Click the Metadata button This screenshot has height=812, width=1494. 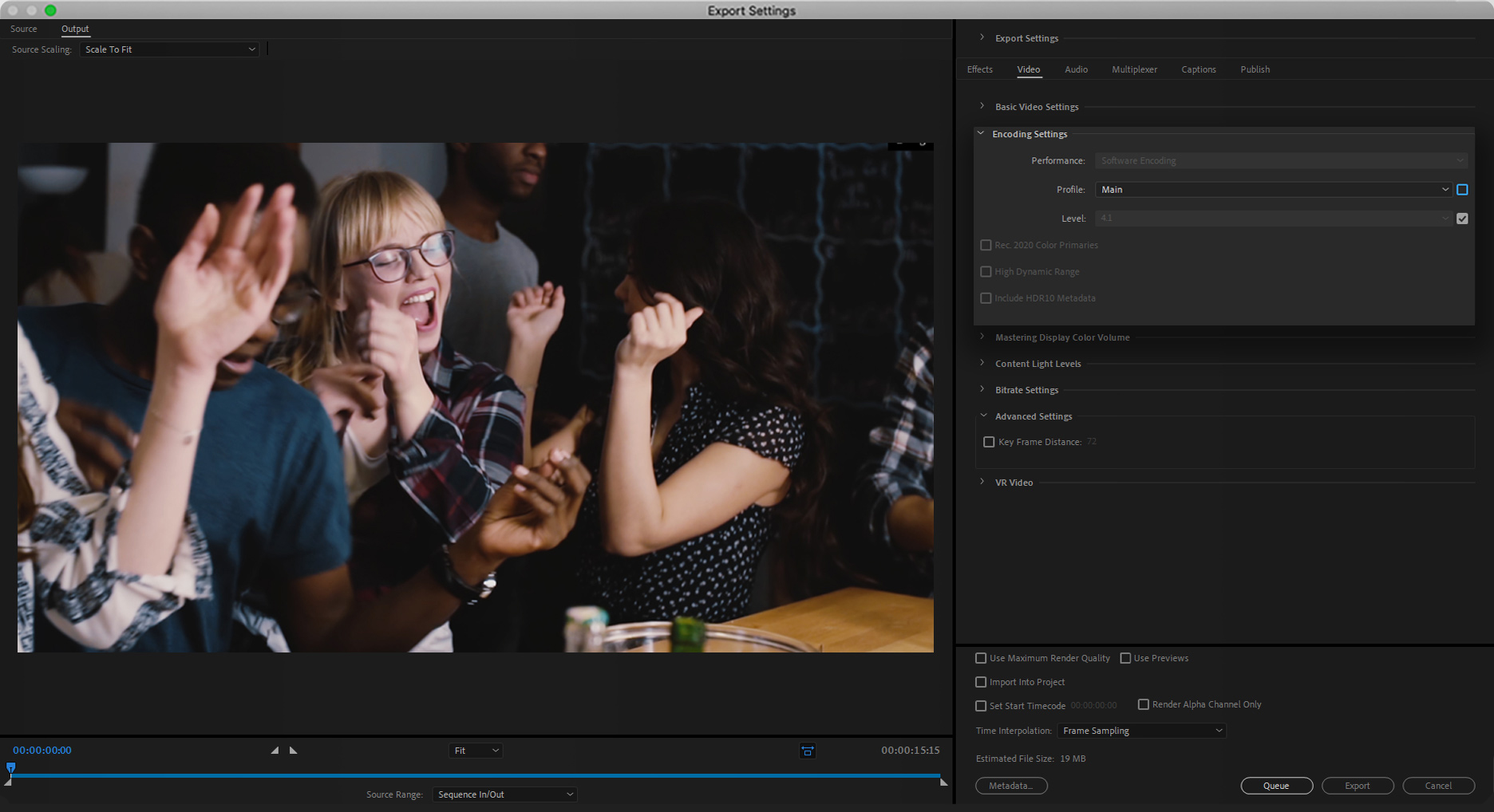tap(1011, 786)
